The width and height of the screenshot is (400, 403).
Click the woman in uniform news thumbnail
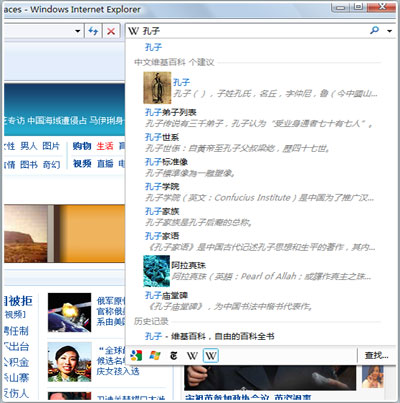[69, 362]
